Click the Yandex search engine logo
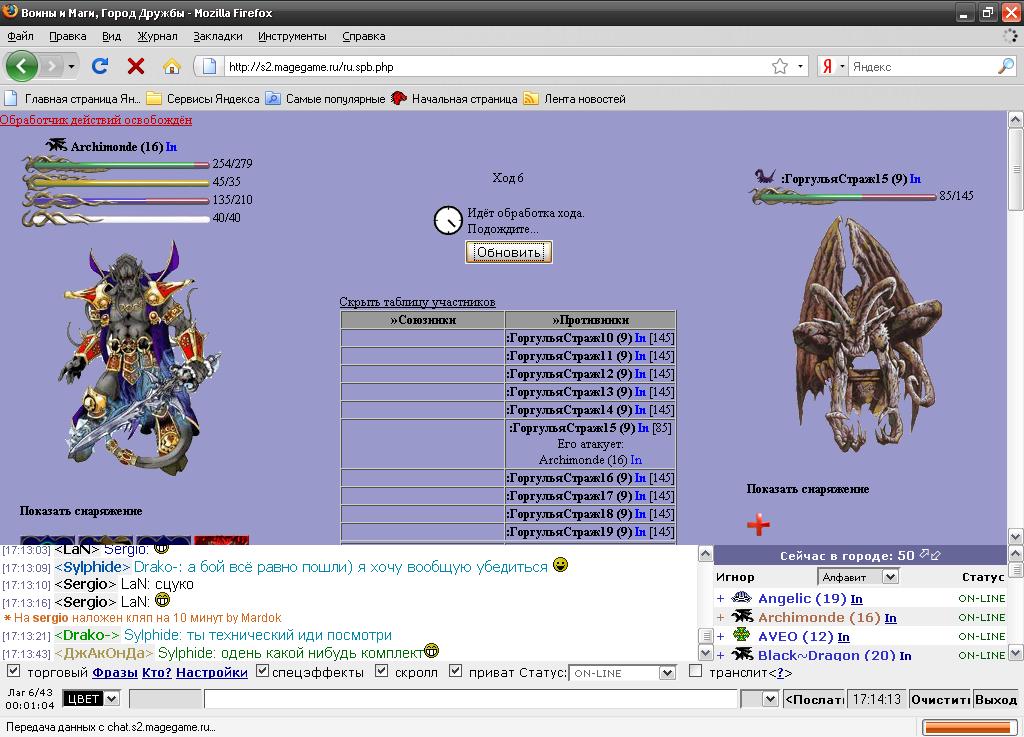This screenshot has height=737, width=1024. click(827, 67)
